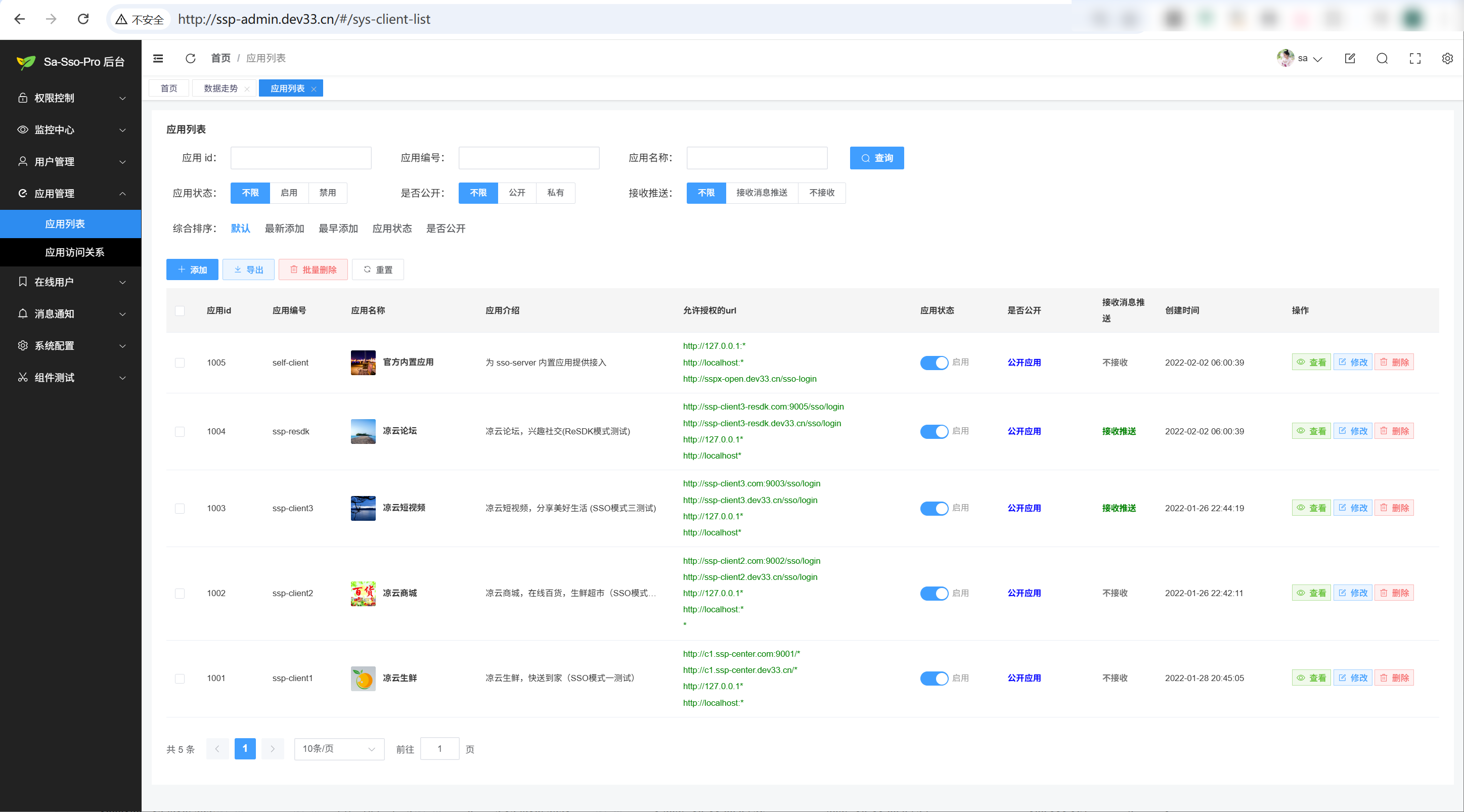
Task: Collapse the sidebar with the hamburger icon
Action: pyautogui.click(x=158, y=58)
